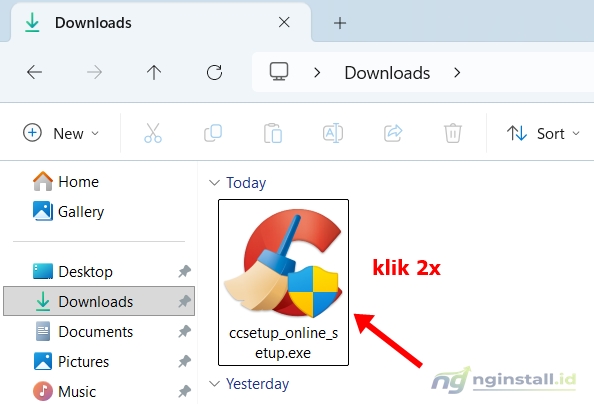Expand chevron after Downloads in address bar
The height and width of the screenshot is (404, 594).
tap(457, 72)
